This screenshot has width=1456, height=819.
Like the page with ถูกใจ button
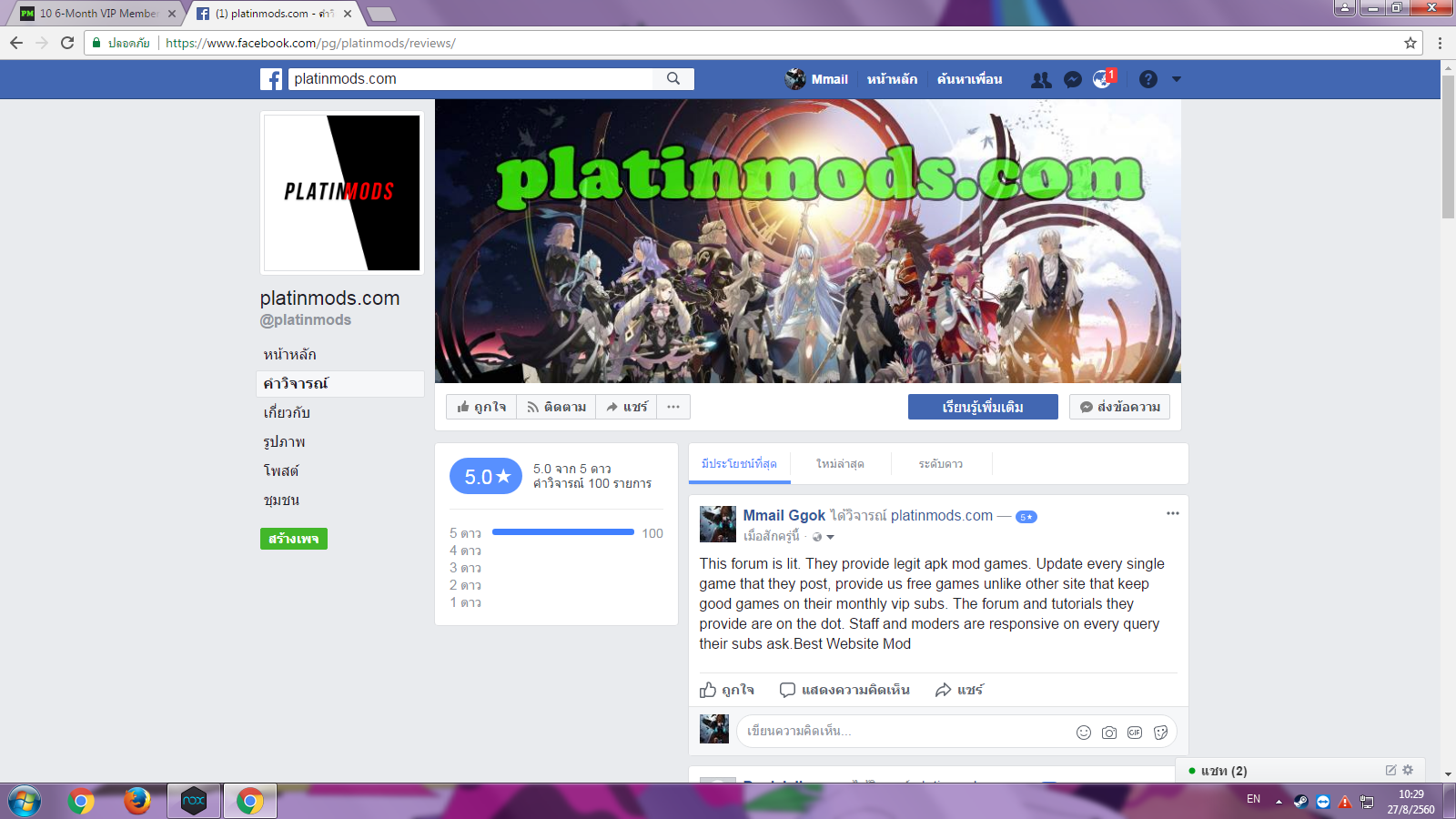pyautogui.click(x=481, y=407)
